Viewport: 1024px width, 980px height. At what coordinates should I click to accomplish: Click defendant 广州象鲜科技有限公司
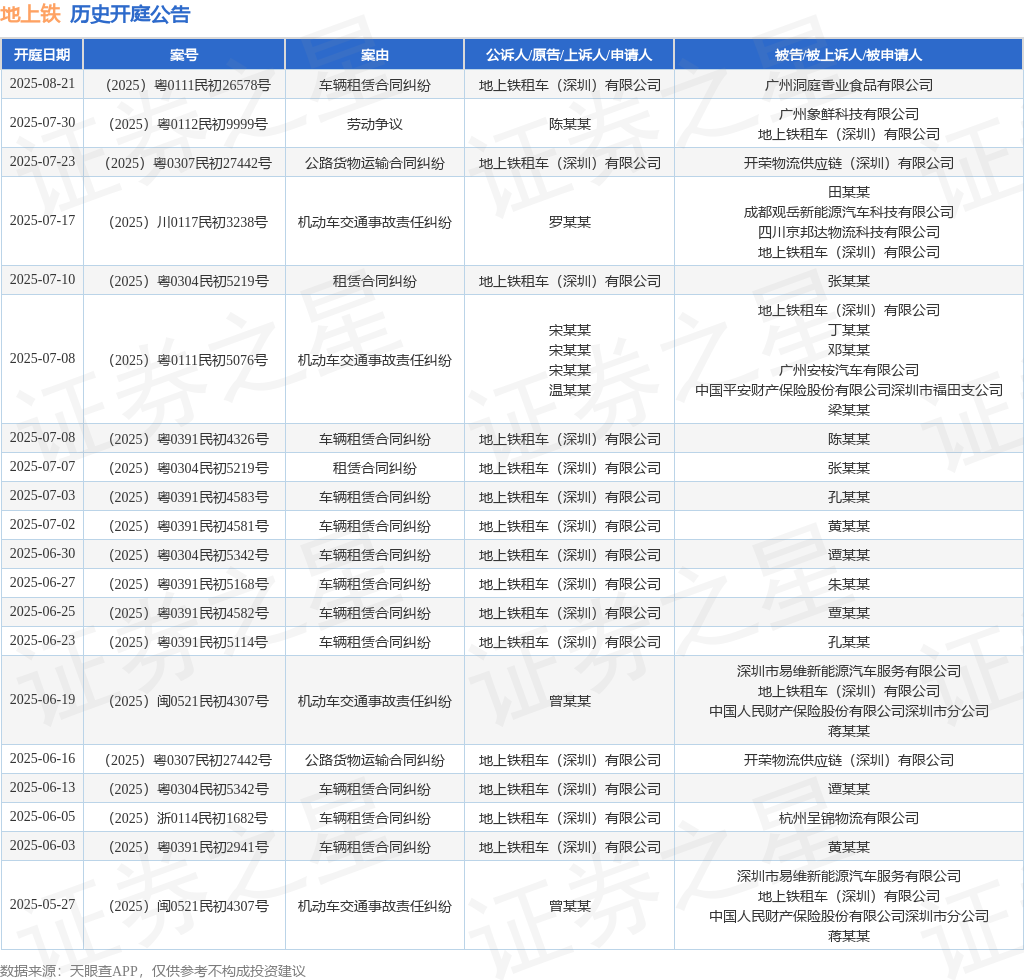[x=849, y=114]
